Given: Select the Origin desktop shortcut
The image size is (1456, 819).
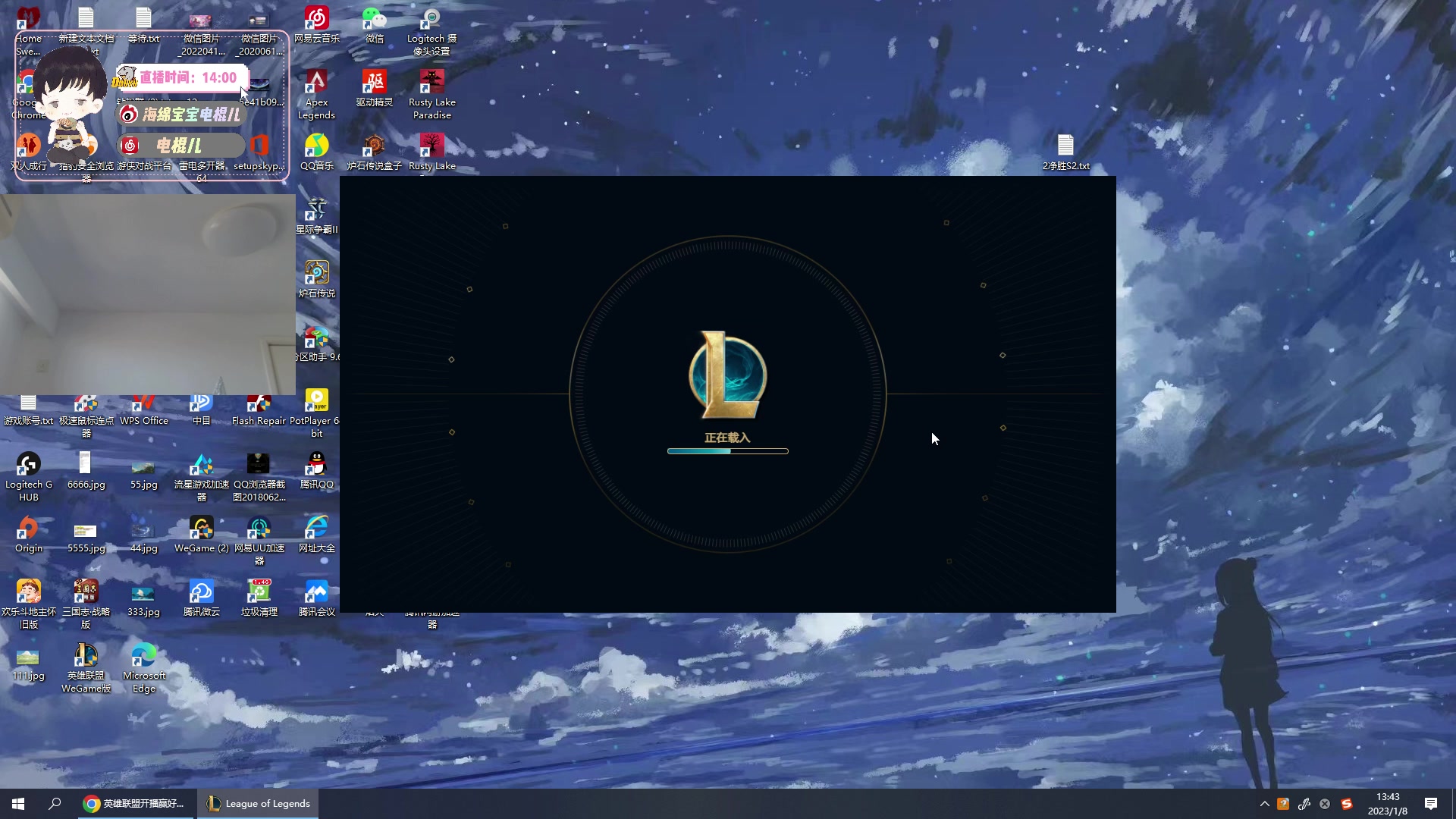Looking at the screenshot, I should pyautogui.click(x=29, y=535).
